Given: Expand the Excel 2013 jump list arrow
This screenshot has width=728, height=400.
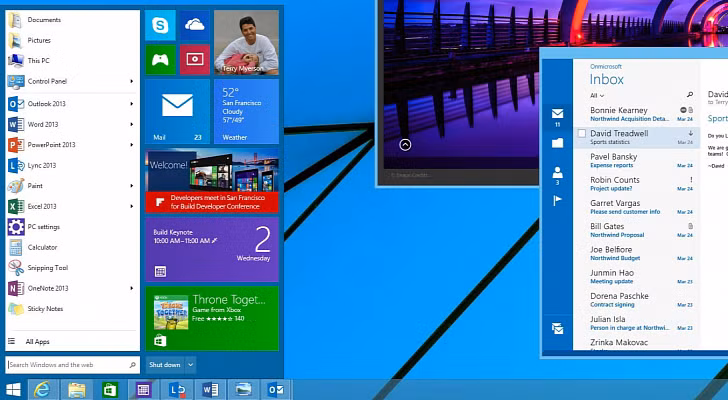Looking at the screenshot, I should point(131,206).
